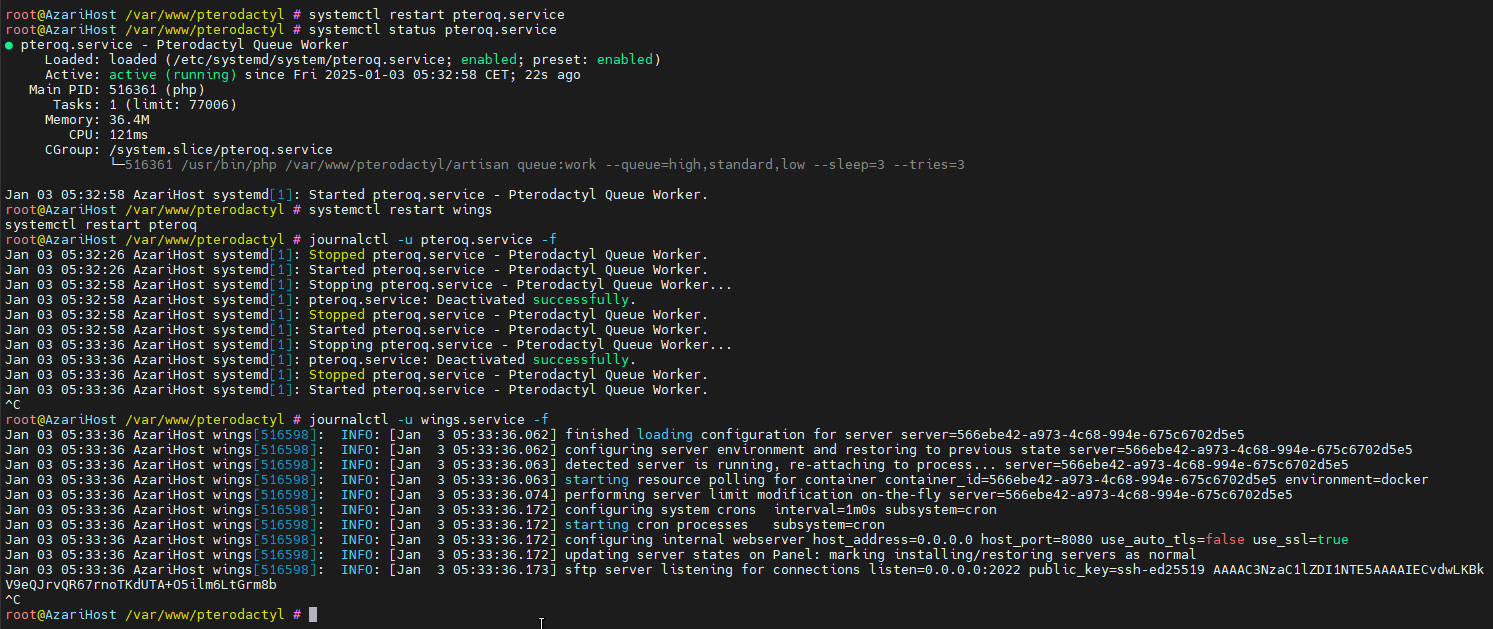Select the 'public_key=ssh-ed25519' field

tap(1117, 569)
